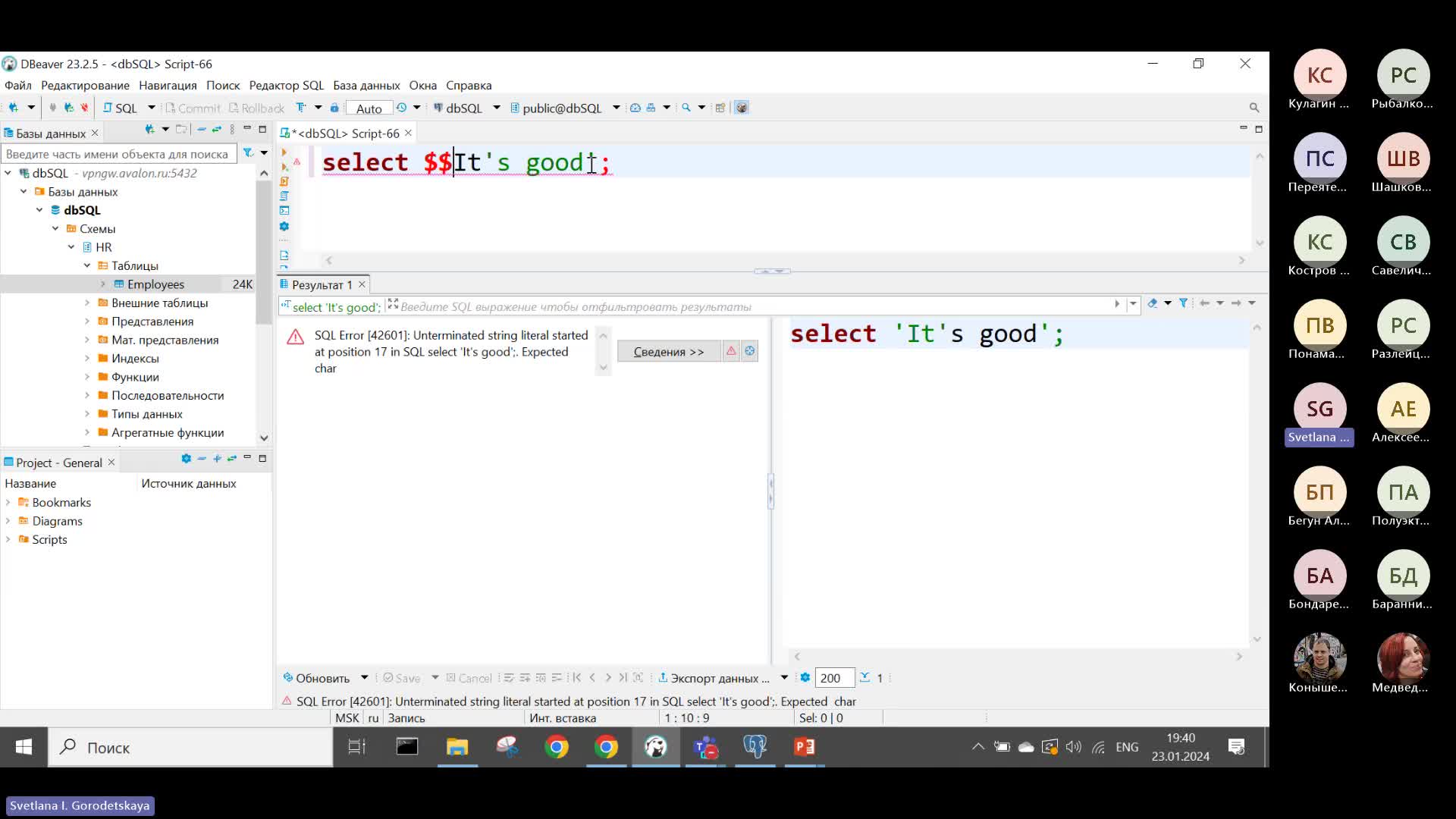Viewport: 1456px width, 819px height.
Task: Click the red warning triangle button beside Сведения
Action: [x=731, y=350]
